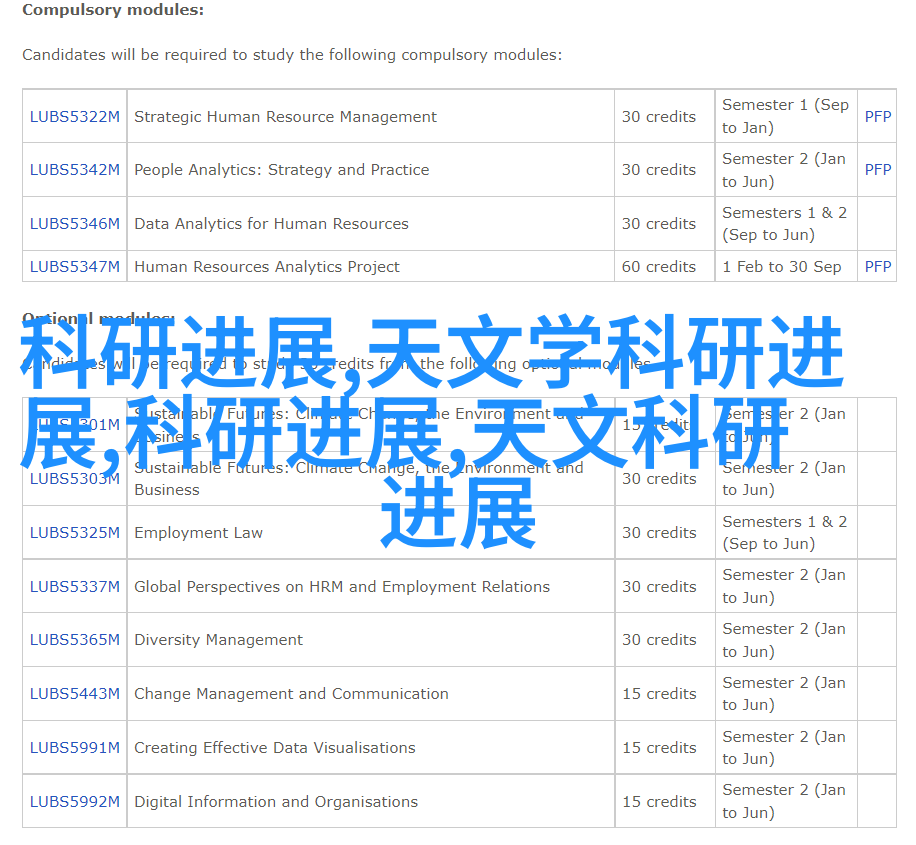The height and width of the screenshot is (845, 916).
Task: Follow PFP link in Human Resources Analytics Project row
Action: [x=877, y=267]
